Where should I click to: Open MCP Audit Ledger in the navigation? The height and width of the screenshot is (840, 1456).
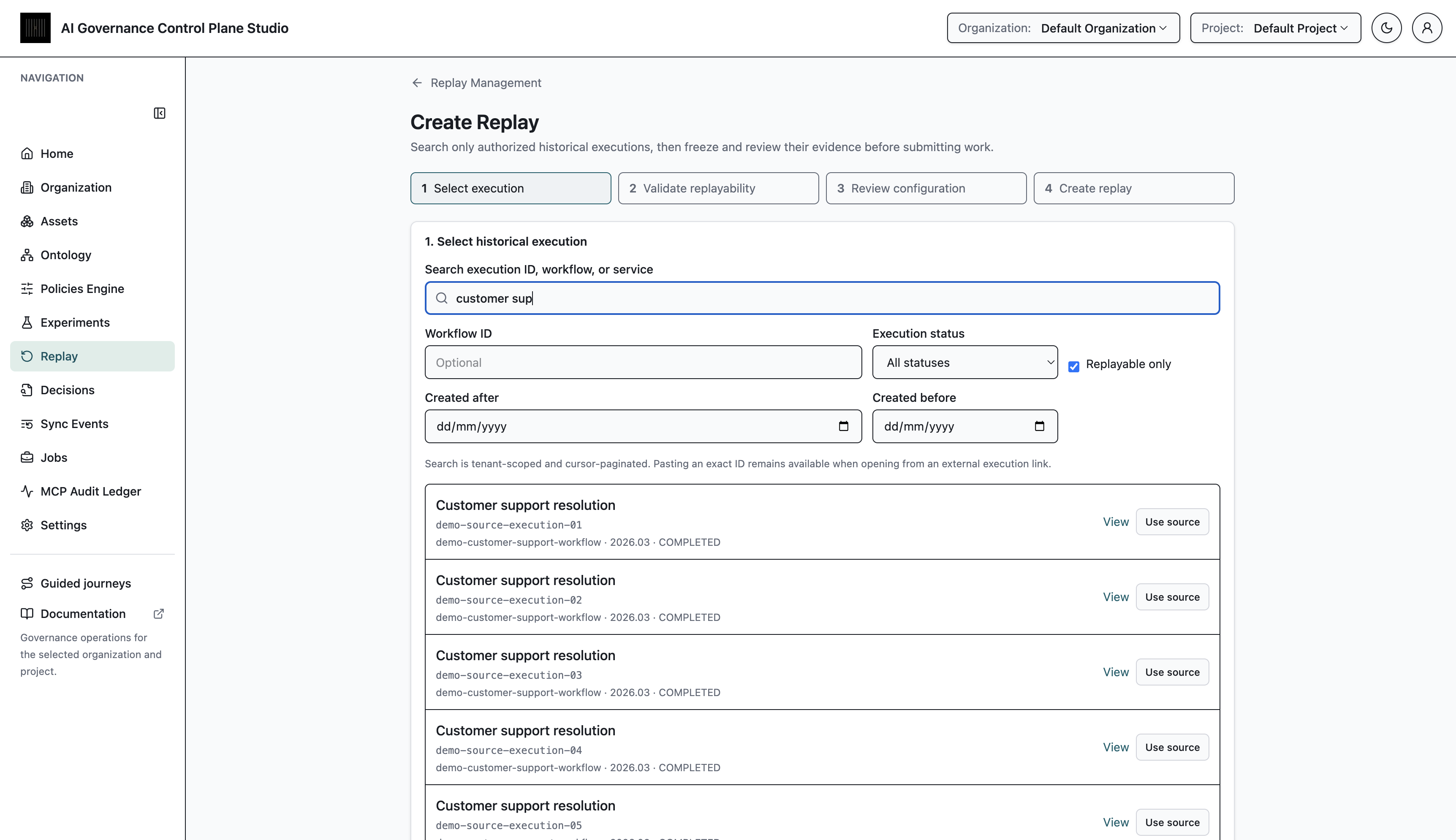92,491
